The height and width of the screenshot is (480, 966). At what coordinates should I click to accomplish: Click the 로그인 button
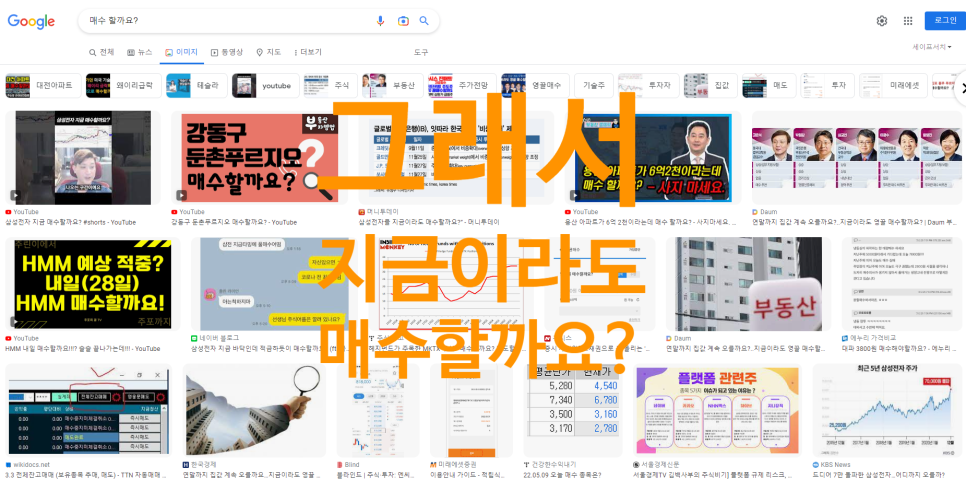tap(945, 20)
